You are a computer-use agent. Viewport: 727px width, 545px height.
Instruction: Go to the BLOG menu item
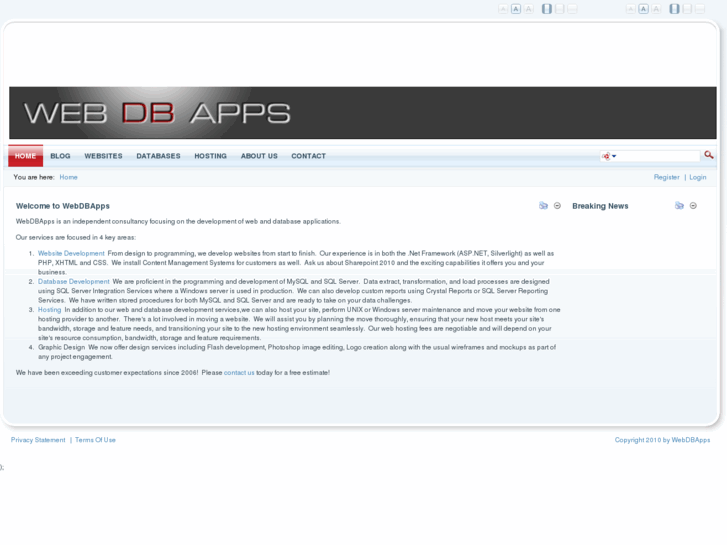[60, 156]
